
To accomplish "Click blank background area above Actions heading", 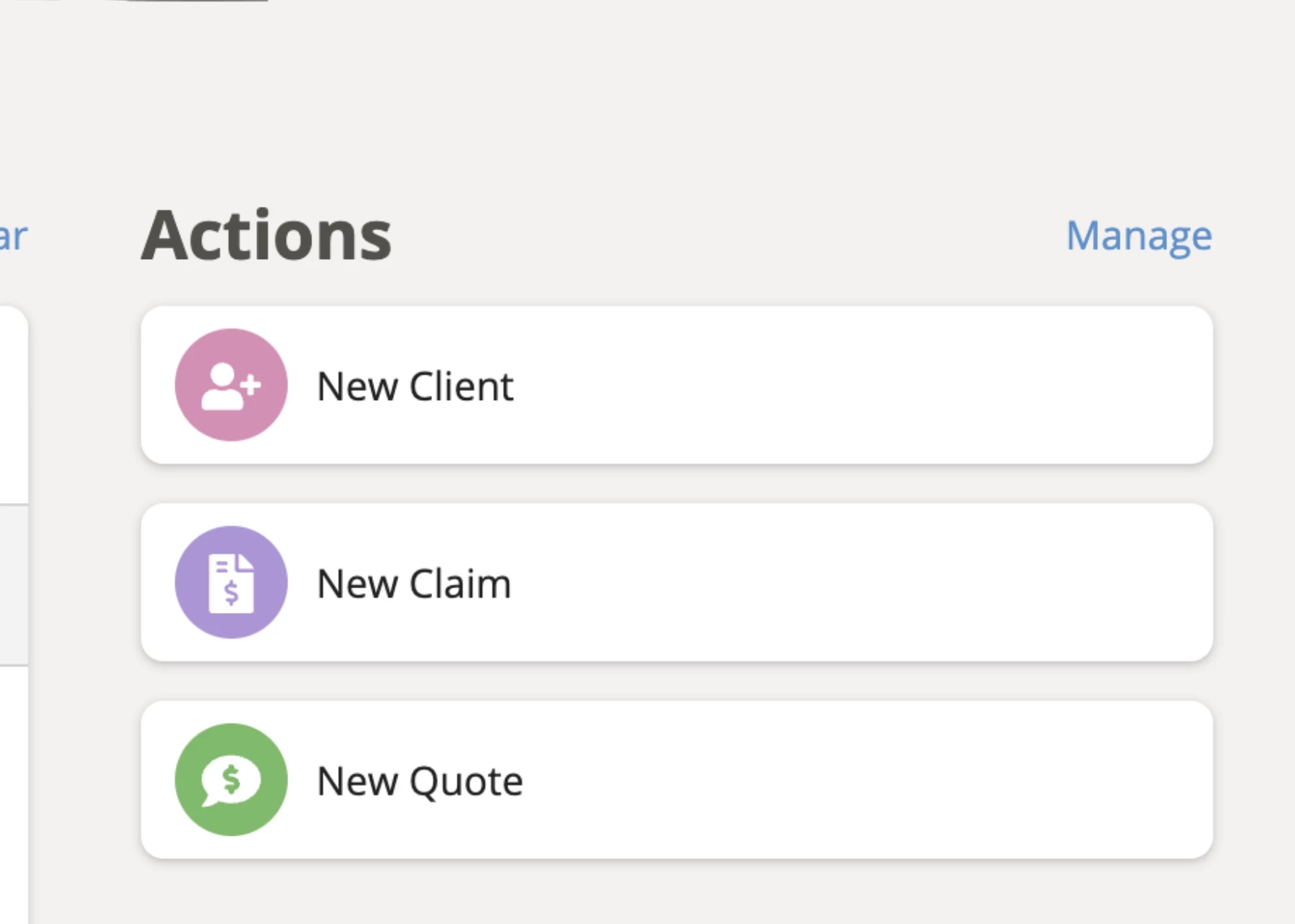I will 651,109.
